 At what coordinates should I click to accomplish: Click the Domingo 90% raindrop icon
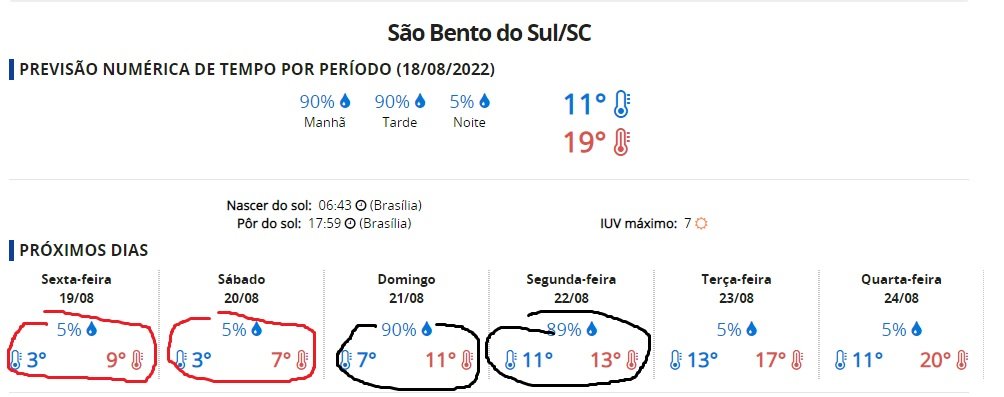click(x=426, y=329)
